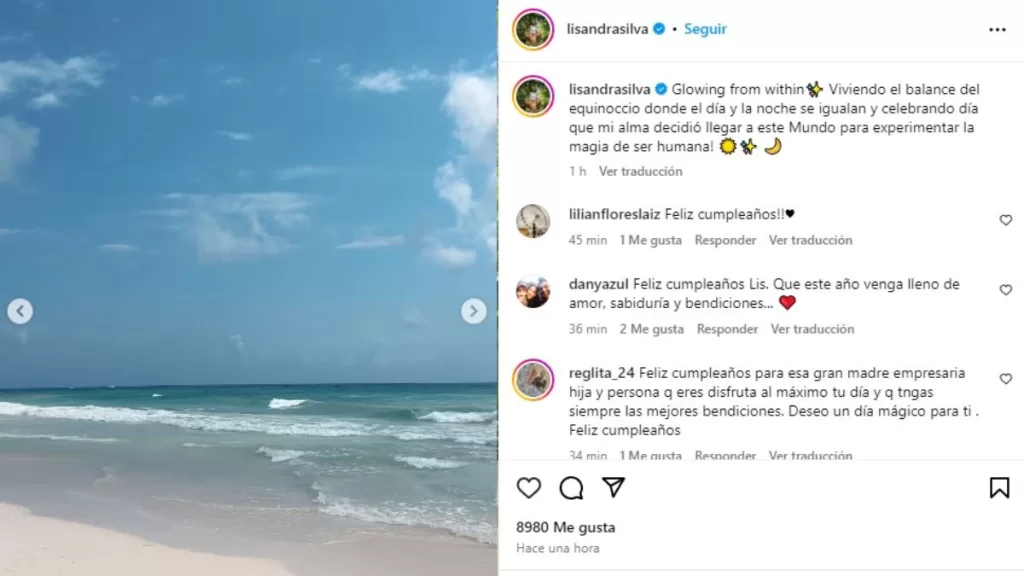Image resolution: width=1024 pixels, height=576 pixels.
Task: Open comment bubble icon below post
Action: 571,488
